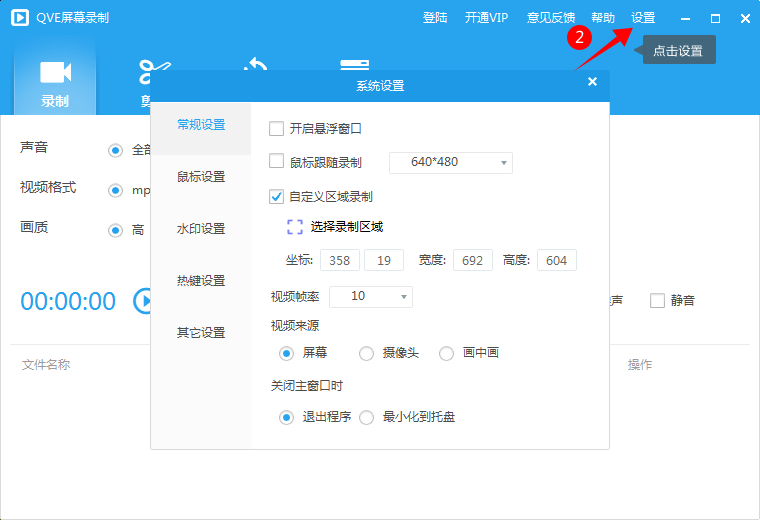Image resolution: width=760 pixels, height=520 pixels.
Task: Expand the 视频帧率 dropdown showing 10
Action: (371, 297)
